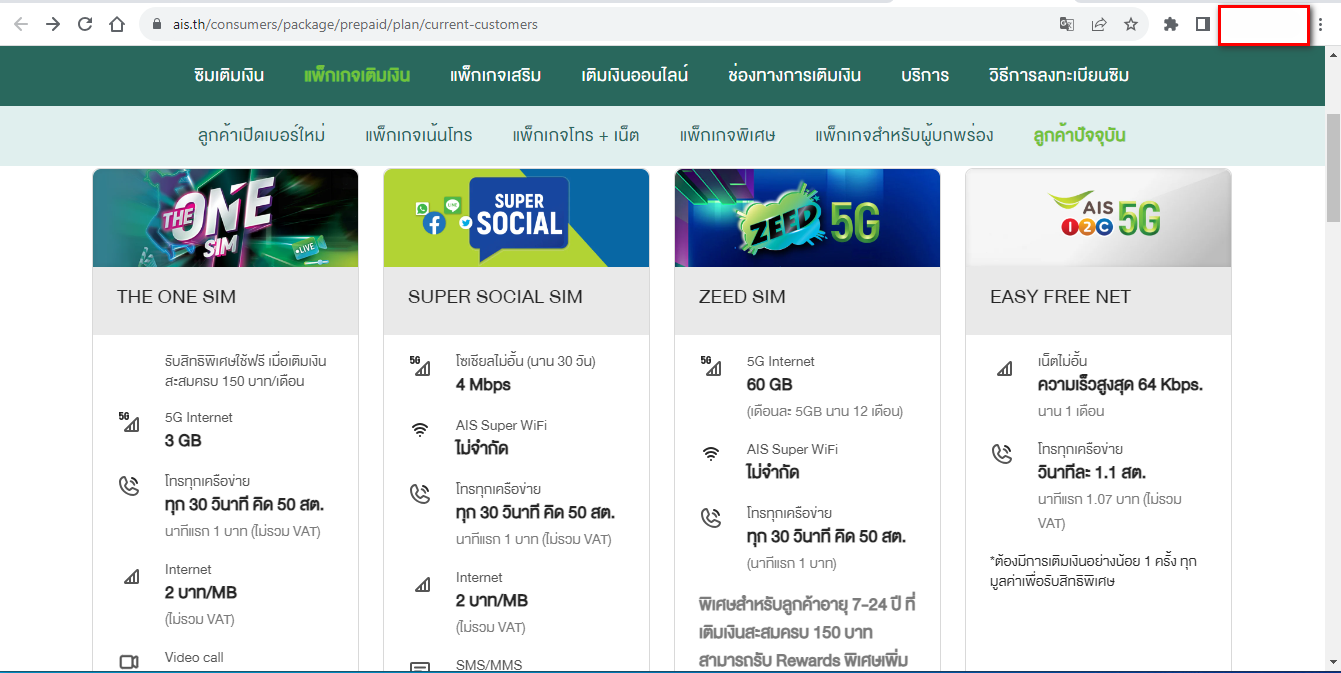Click the 5G signal icon in SUPER SOCIAL SIM
The width and height of the screenshot is (1341, 673).
[x=420, y=366]
